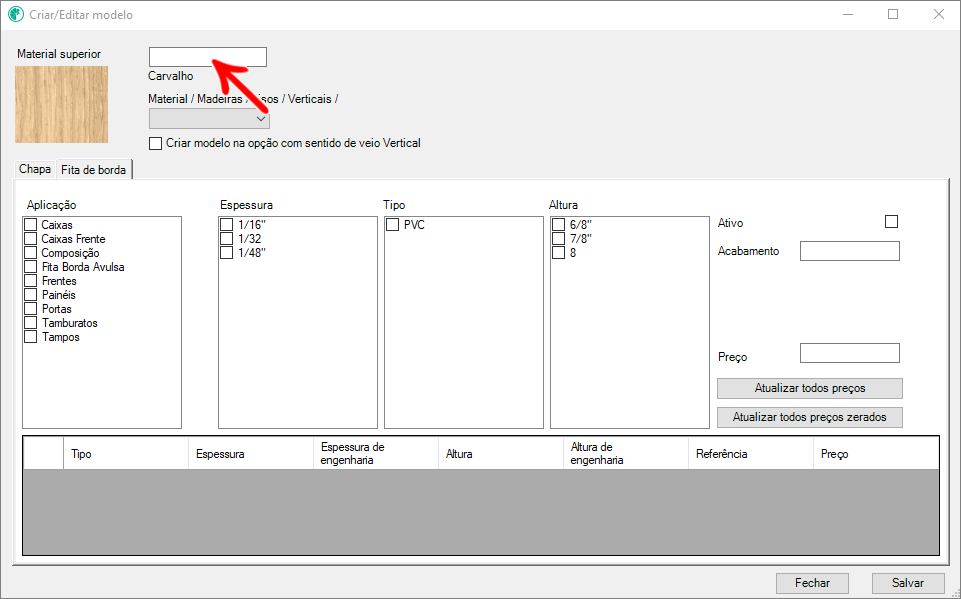
Task: Select the Fita de borda tab
Action: tap(94, 170)
